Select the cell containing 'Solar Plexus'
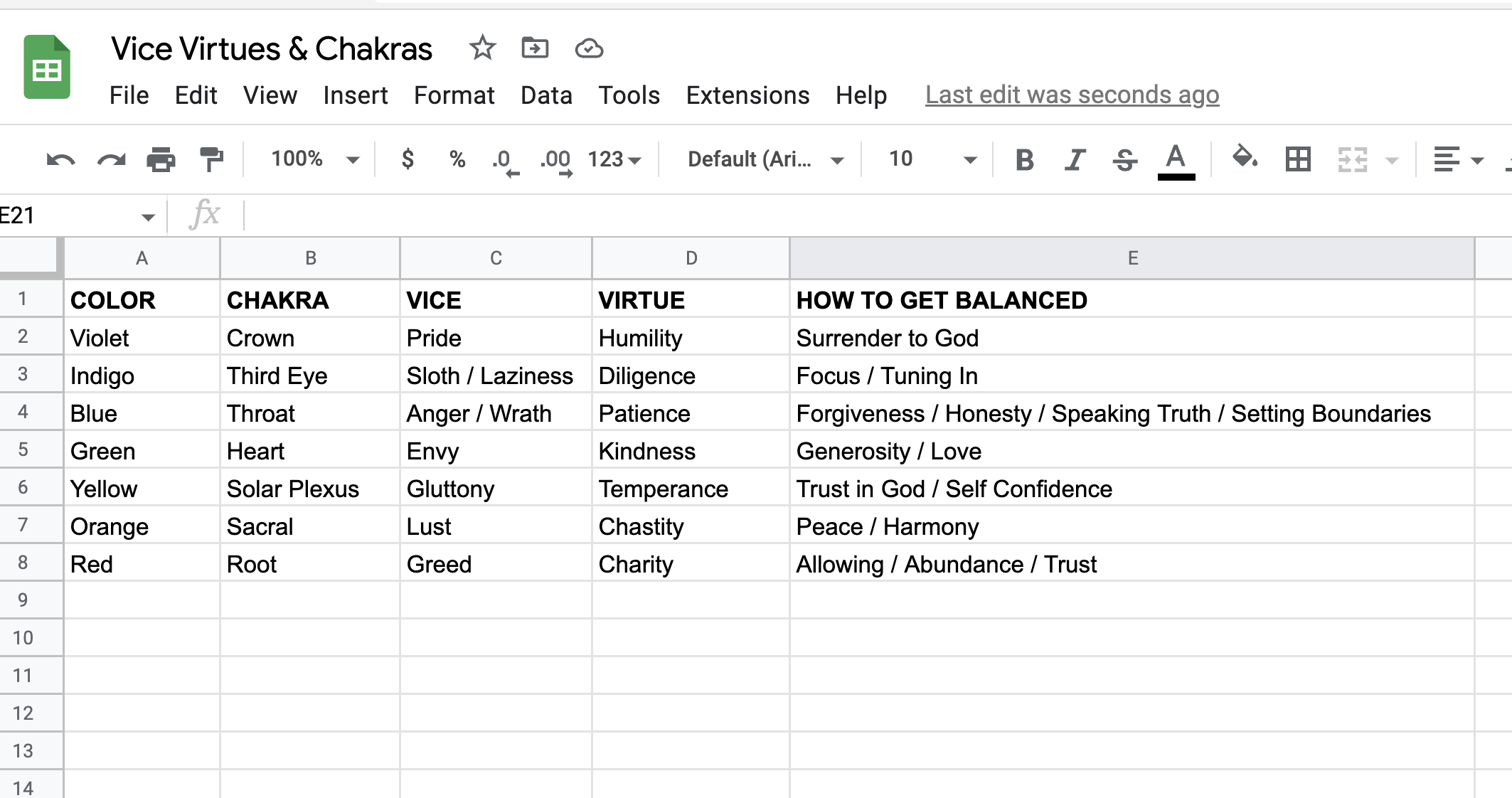The image size is (1512, 798). [309, 489]
